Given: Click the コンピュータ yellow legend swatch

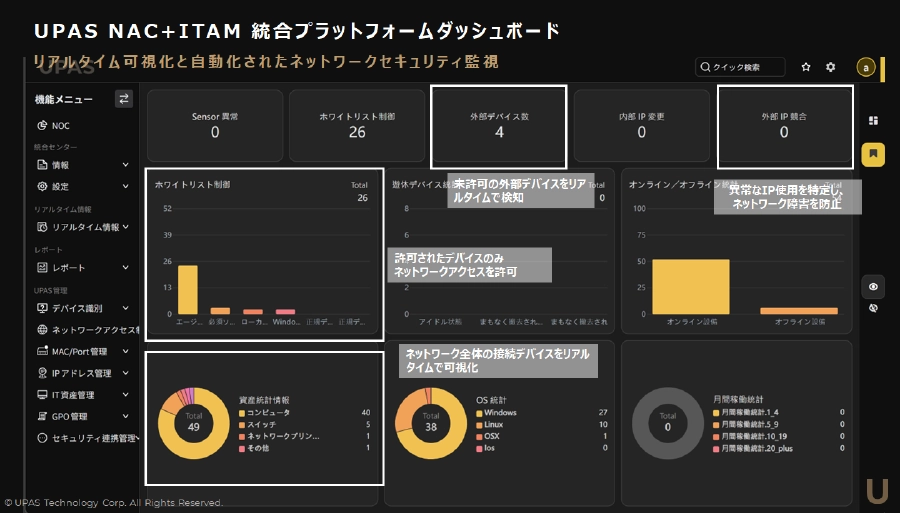Looking at the screenshot, I should tap(241, 412).
